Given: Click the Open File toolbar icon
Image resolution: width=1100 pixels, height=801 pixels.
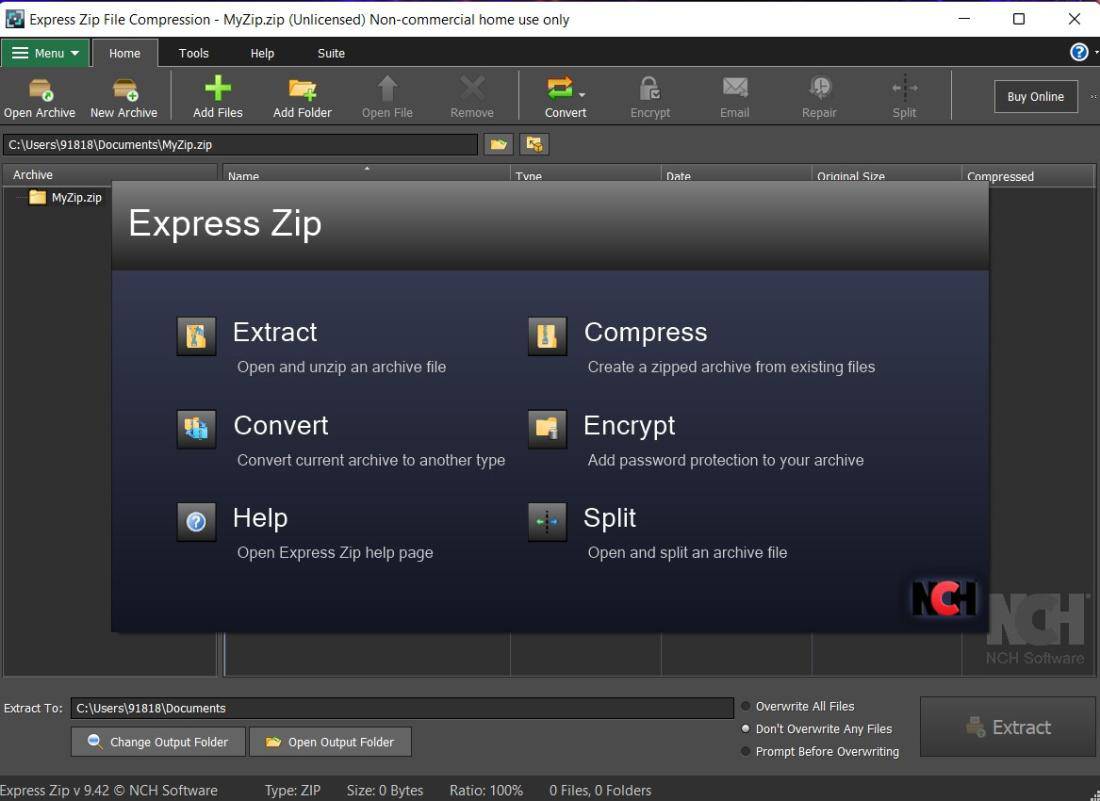Looking at the screenshot, I should pyautogui.click(x=387, y=89).
